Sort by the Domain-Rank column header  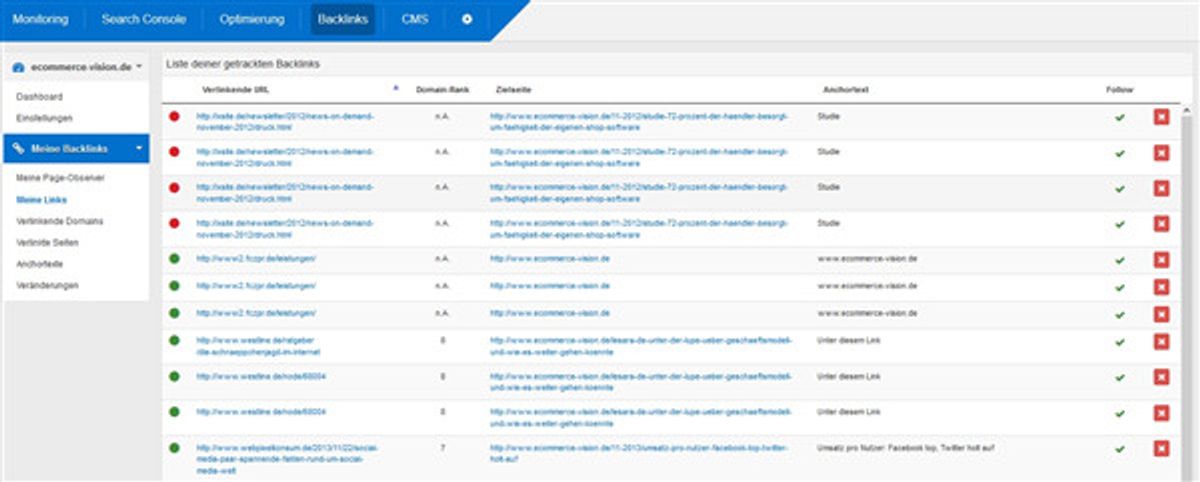point(441,89)
